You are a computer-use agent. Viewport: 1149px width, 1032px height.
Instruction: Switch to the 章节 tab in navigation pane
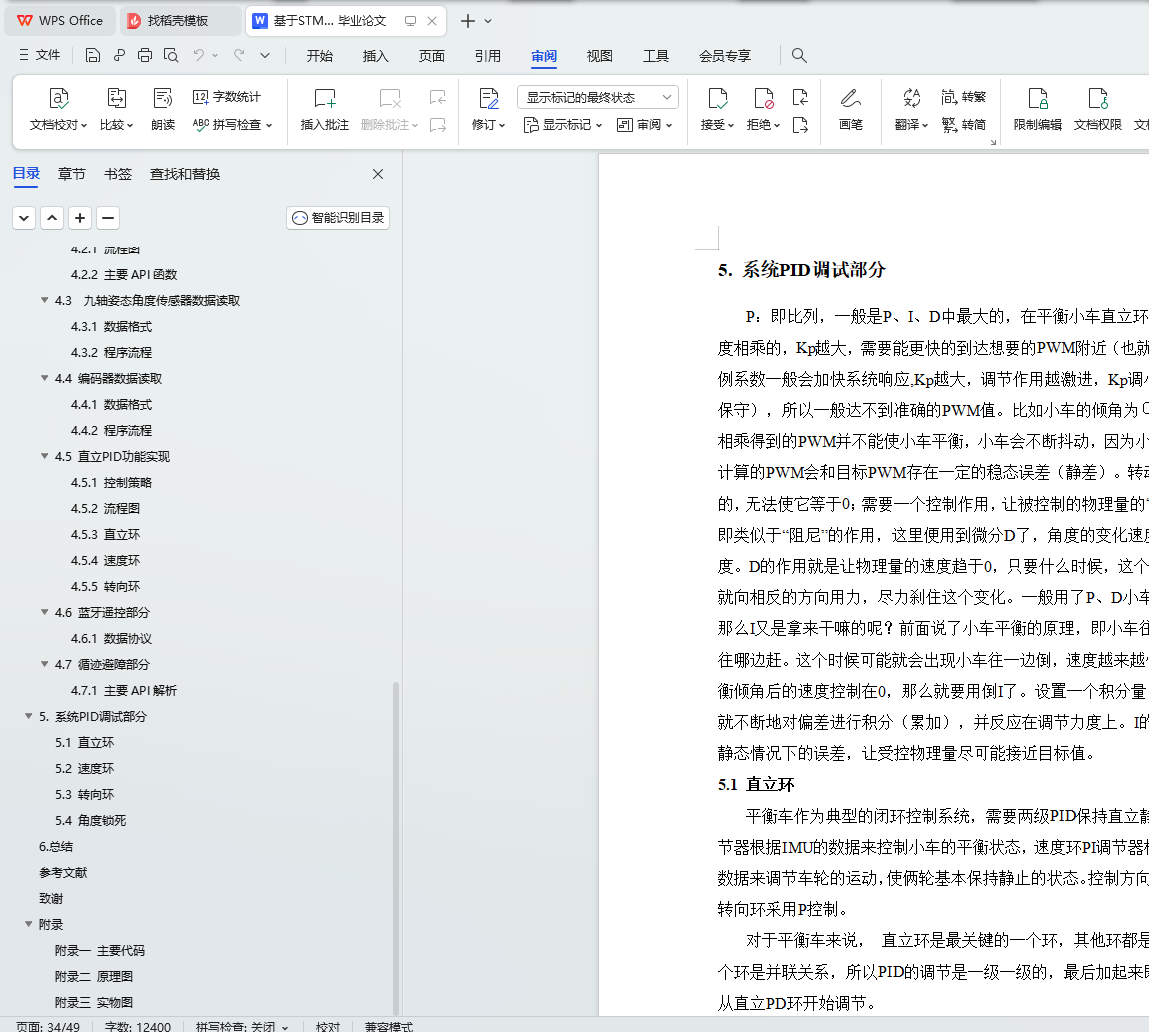click(72, 174)
